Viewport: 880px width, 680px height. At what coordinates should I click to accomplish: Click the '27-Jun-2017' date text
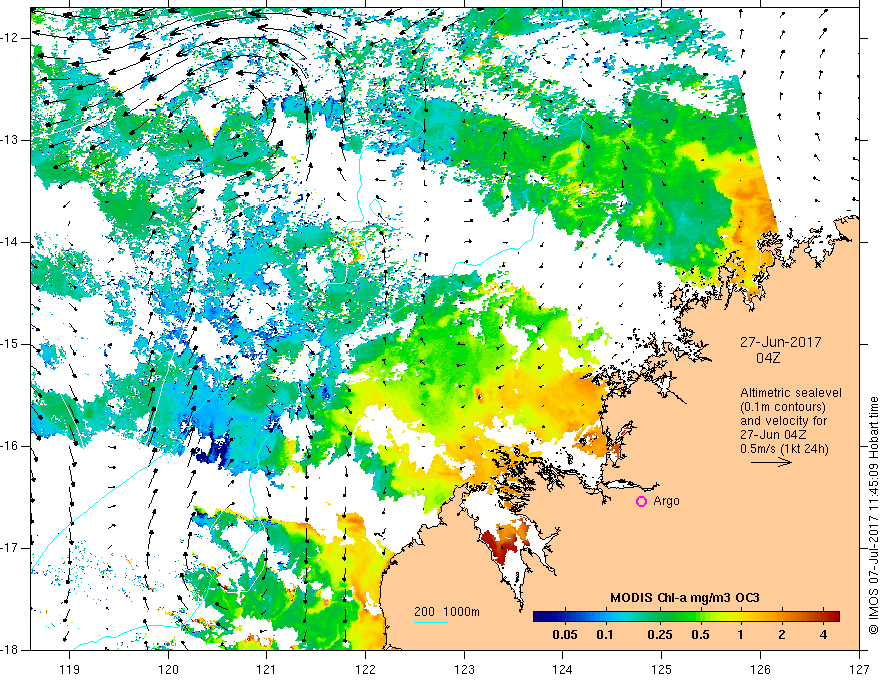[781, 342]
